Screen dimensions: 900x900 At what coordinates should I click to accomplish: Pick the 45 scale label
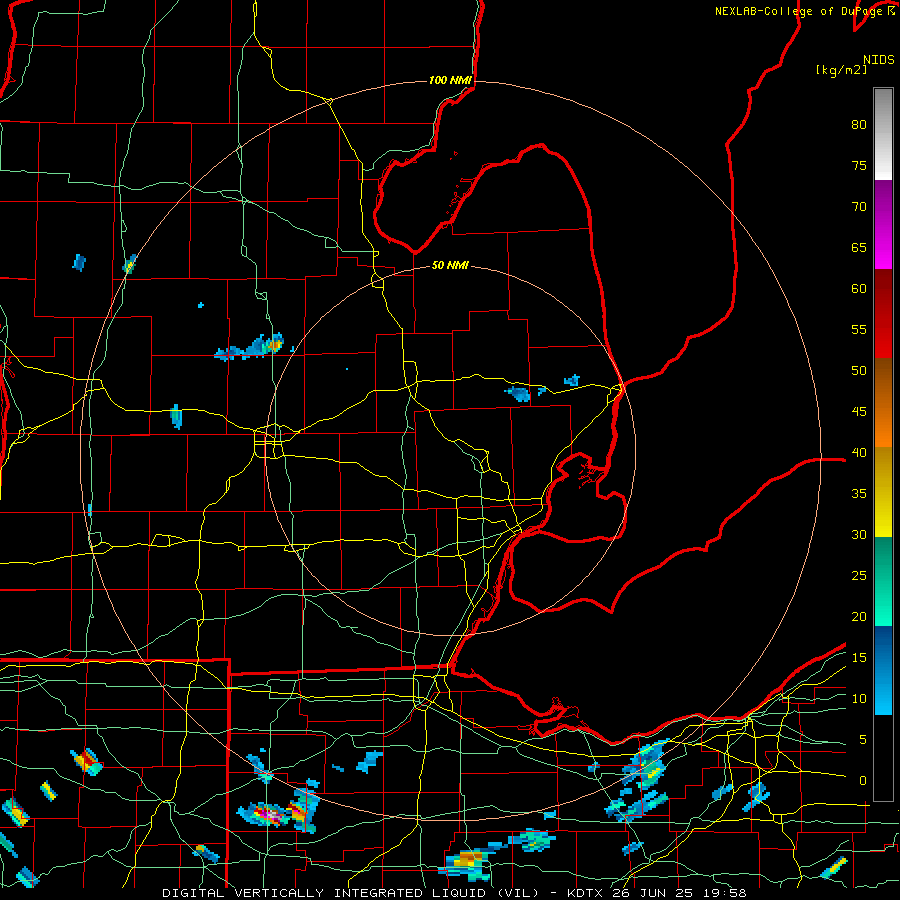pos(859,412)
